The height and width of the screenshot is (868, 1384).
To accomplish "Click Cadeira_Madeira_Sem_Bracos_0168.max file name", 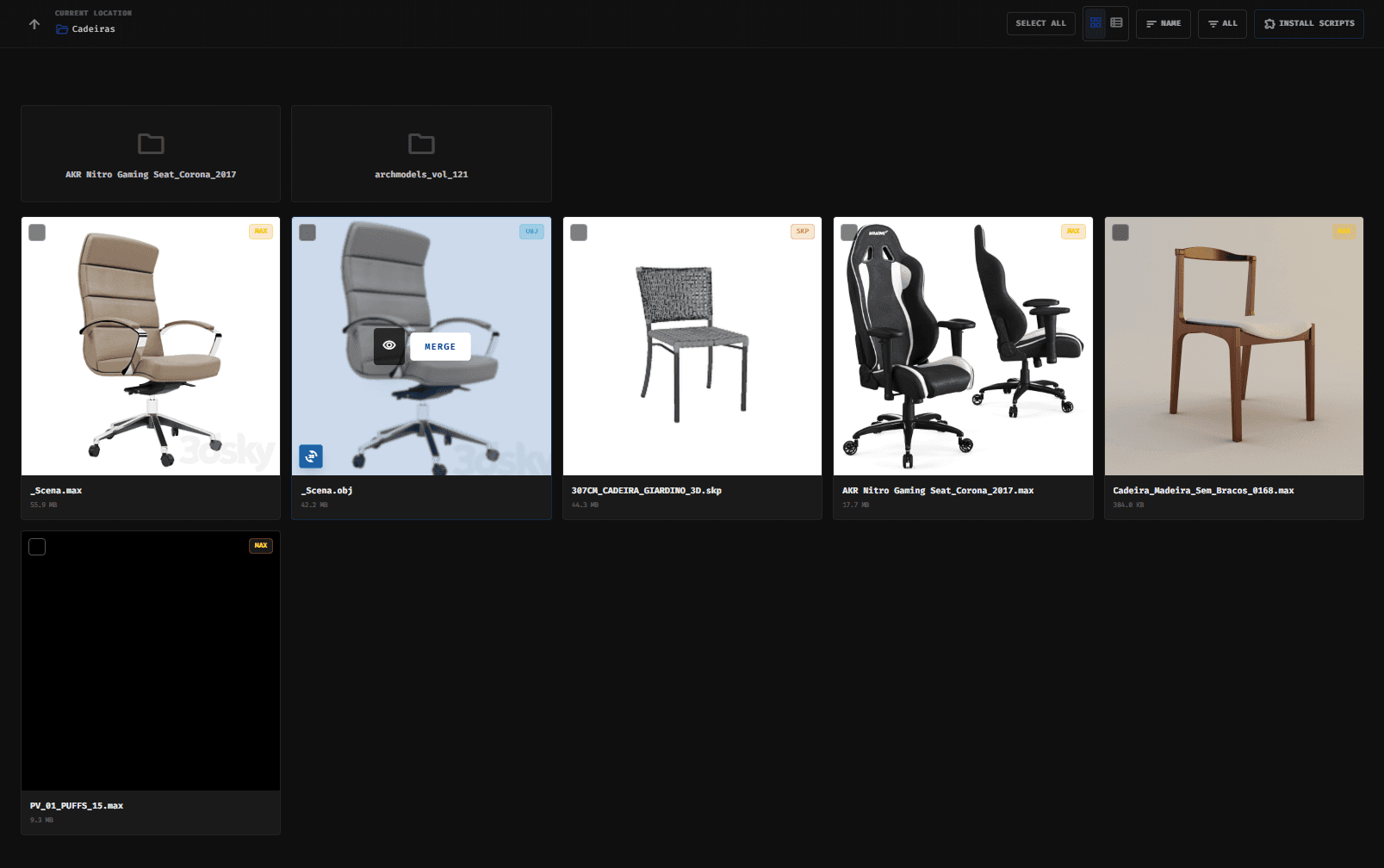I will [x=1203, y=491].
